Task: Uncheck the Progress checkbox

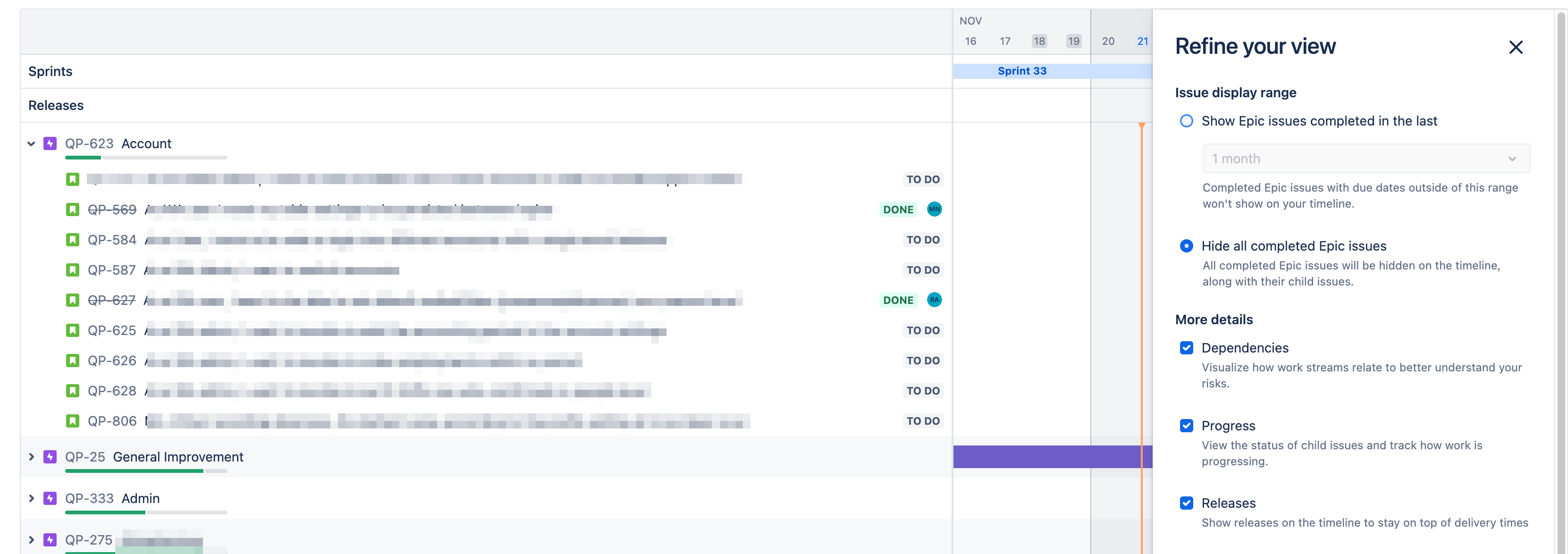Action: pyautogui.click(x=1186, y=426)
